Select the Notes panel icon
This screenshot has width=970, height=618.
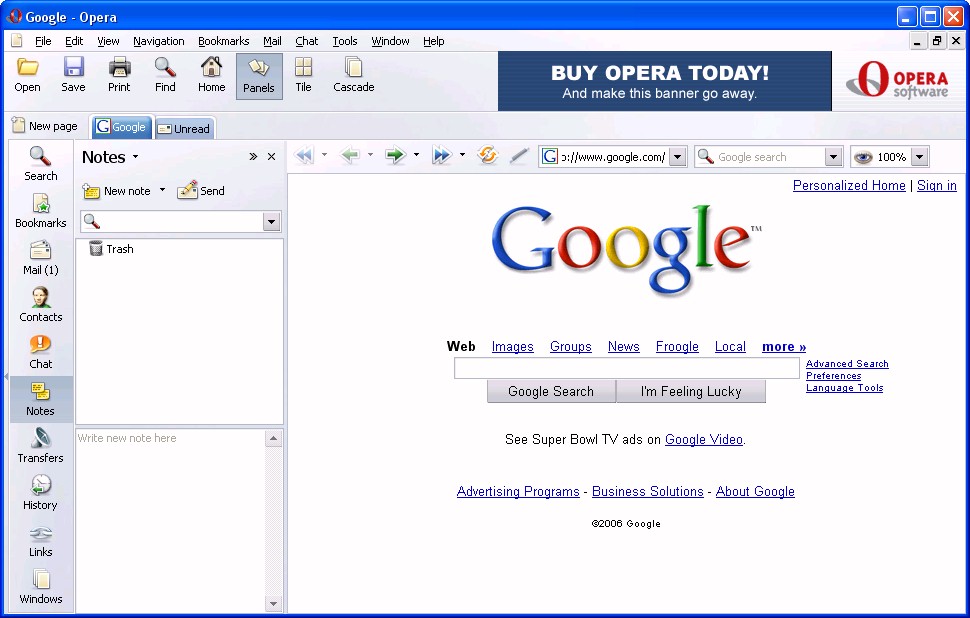pos(41,398)
